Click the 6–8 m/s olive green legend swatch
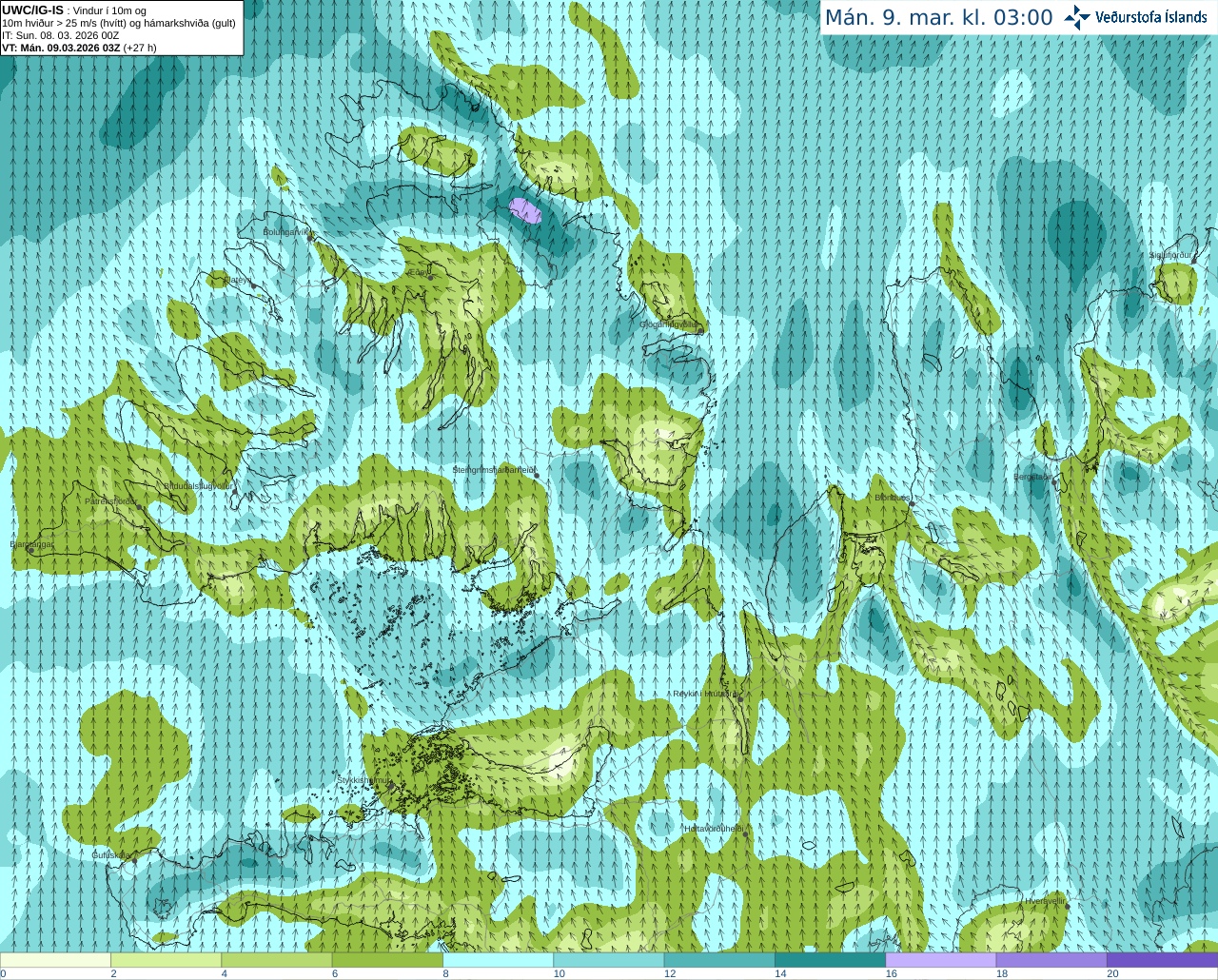This screenshot has height=980, width=1218. (387, 960)
